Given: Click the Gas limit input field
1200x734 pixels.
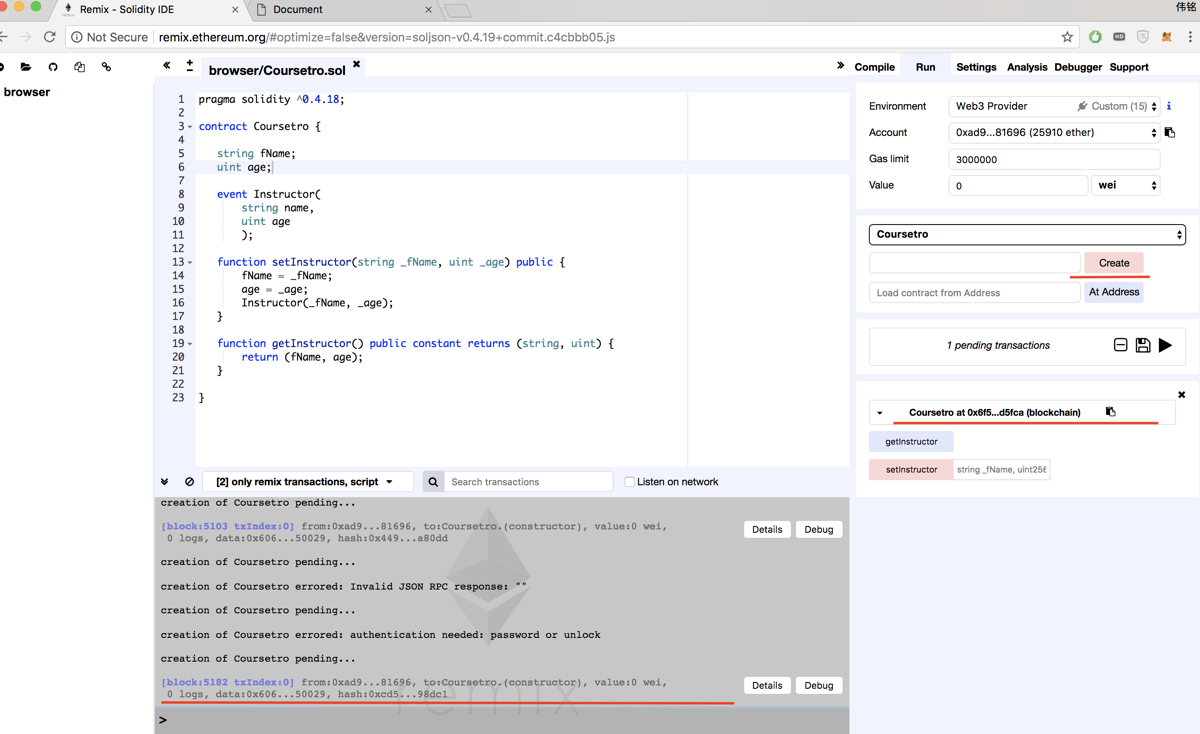Looking at the screenshot, I should (1053, 159).
